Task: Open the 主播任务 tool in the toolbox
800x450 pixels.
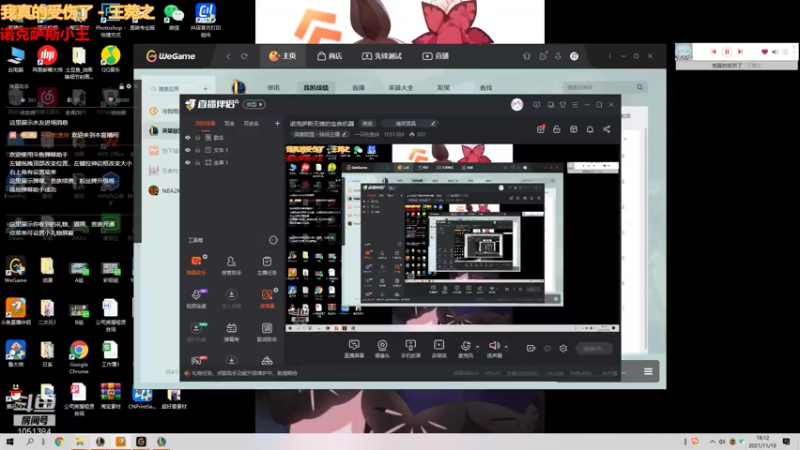Action: 266,265
